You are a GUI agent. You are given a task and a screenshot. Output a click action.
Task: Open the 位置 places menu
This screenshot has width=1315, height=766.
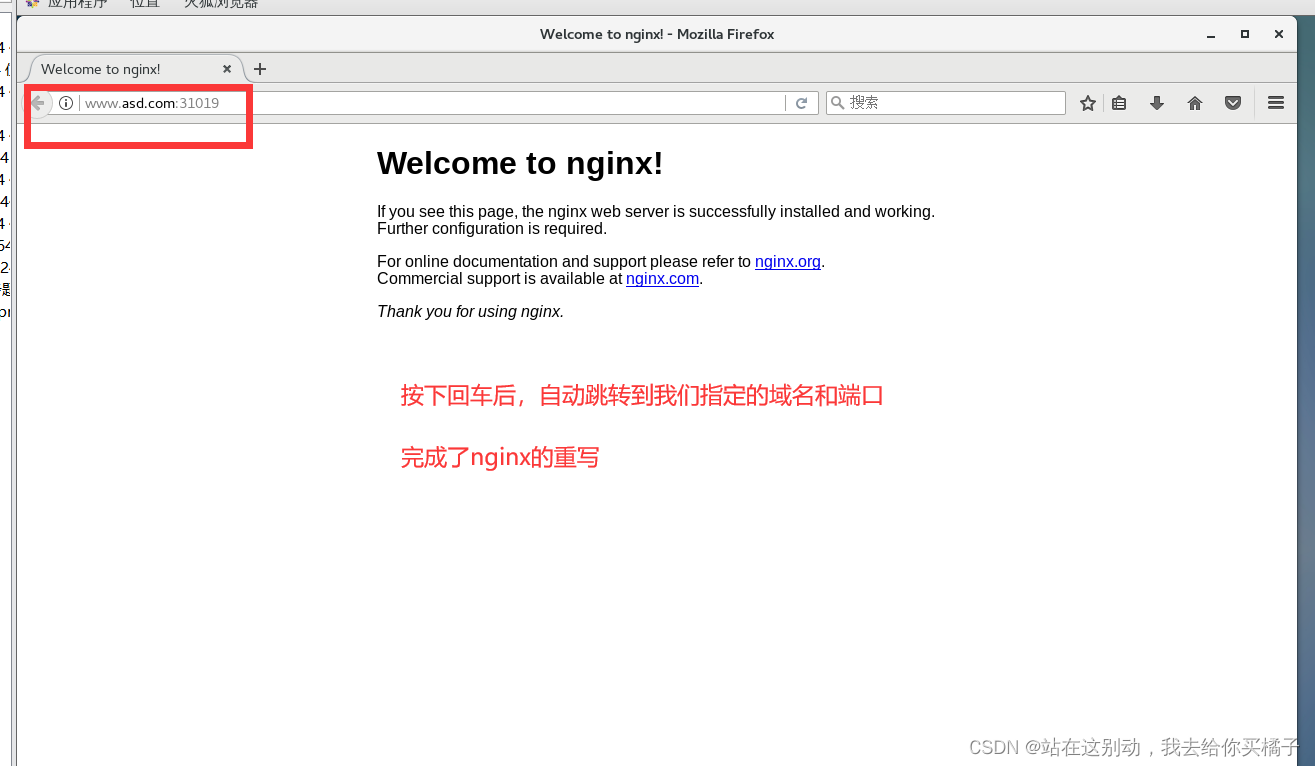tap(145, 4)
